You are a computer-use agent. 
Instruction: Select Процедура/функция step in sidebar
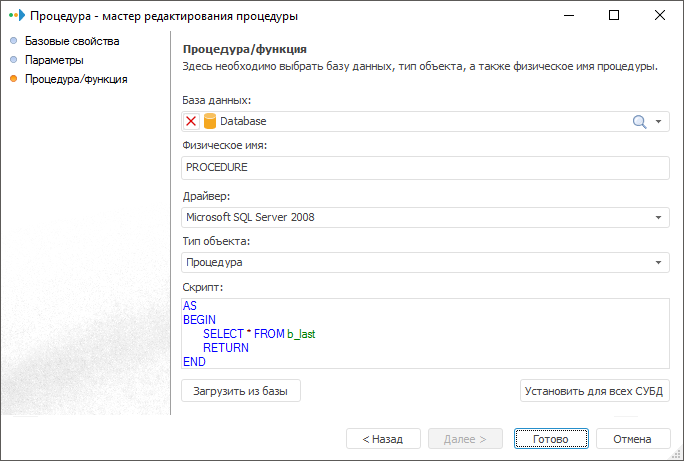76,78
